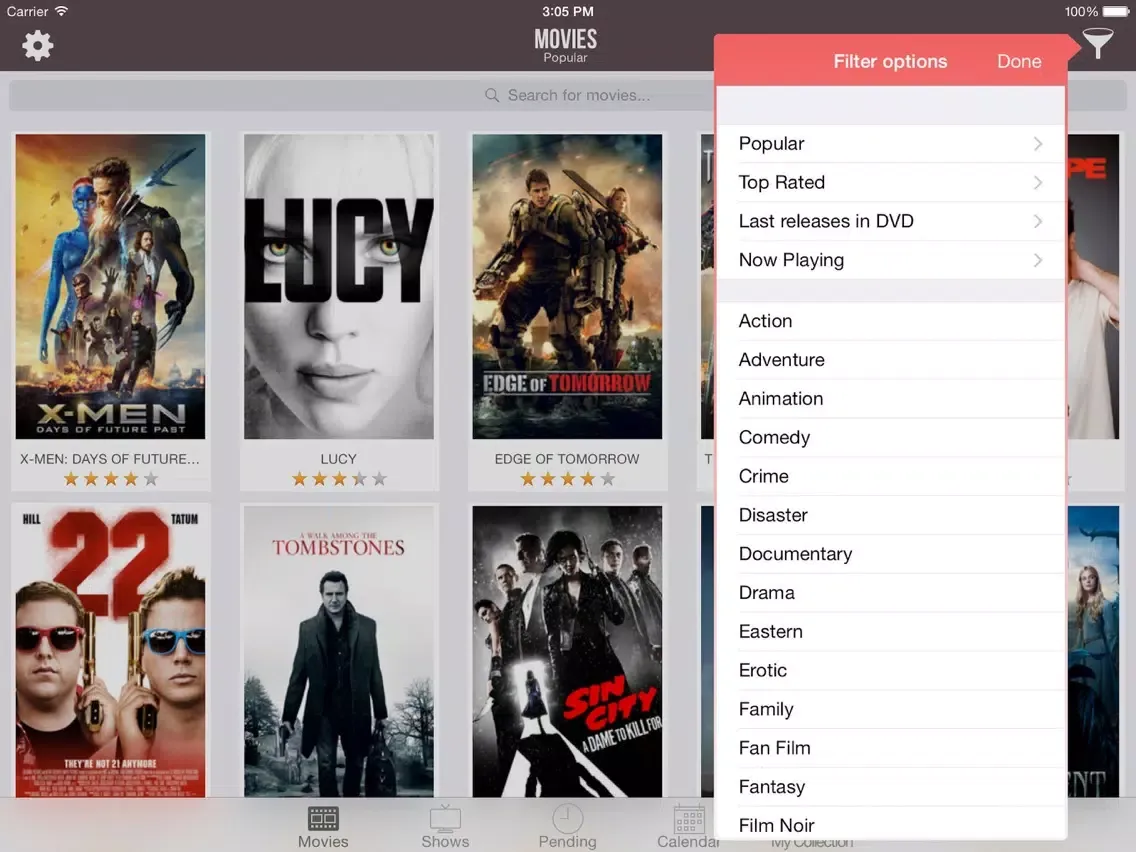Tap the EDGE OF TOMORROW title label
Image resolution: width=1136 pixels, height=852 pixels.
[567, 459]
